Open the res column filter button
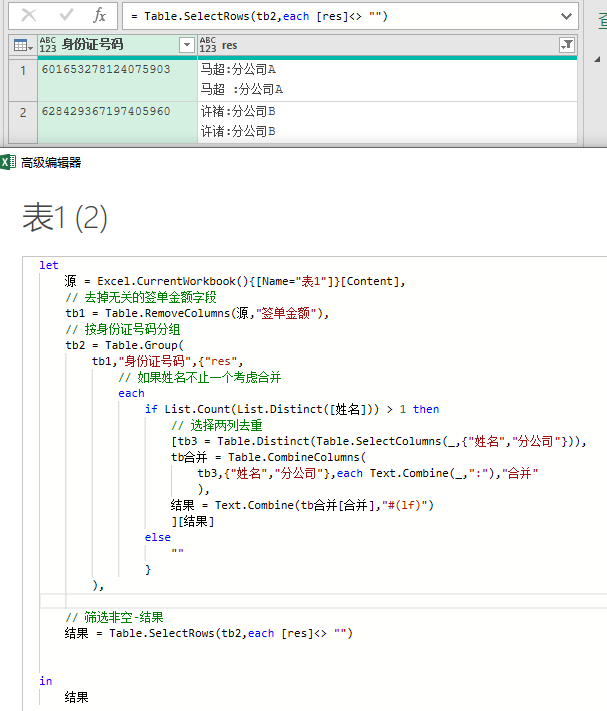607x711 pixels. 567,45
